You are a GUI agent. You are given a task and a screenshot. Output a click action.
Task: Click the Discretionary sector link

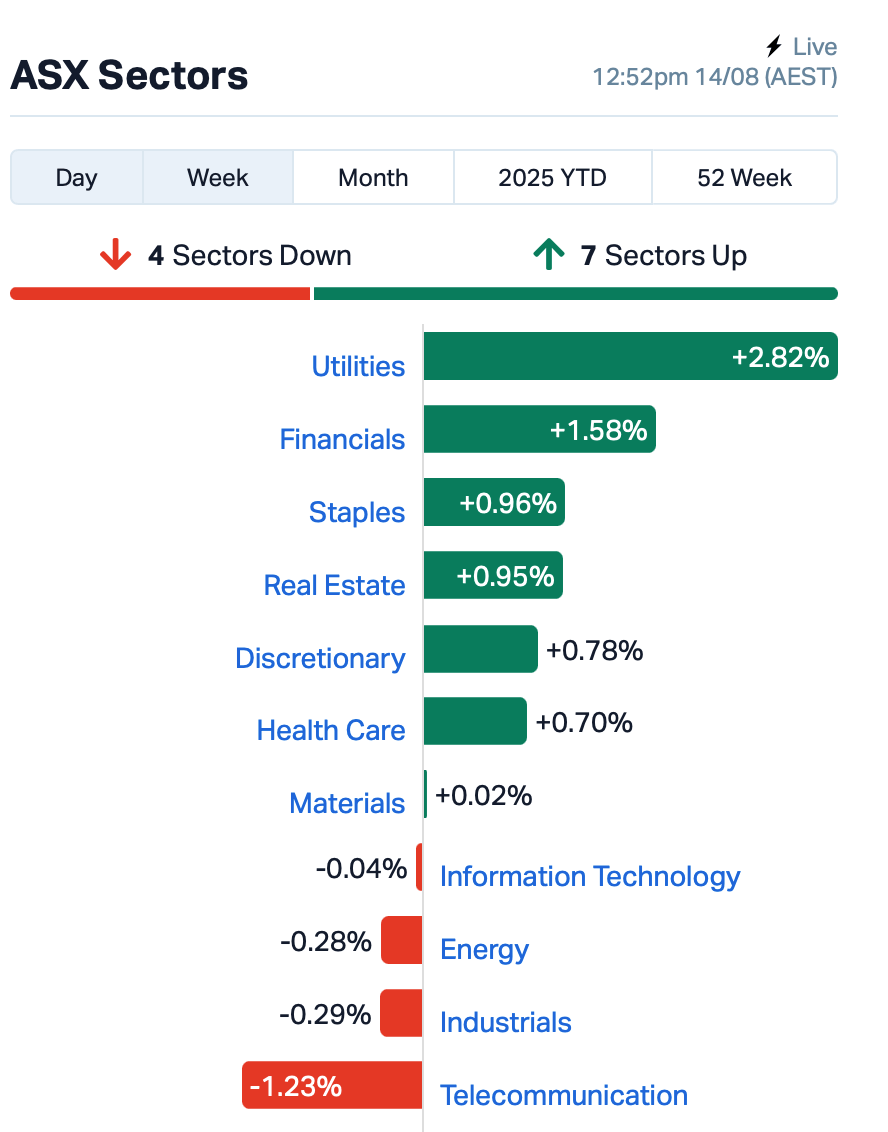pos(320,658)
